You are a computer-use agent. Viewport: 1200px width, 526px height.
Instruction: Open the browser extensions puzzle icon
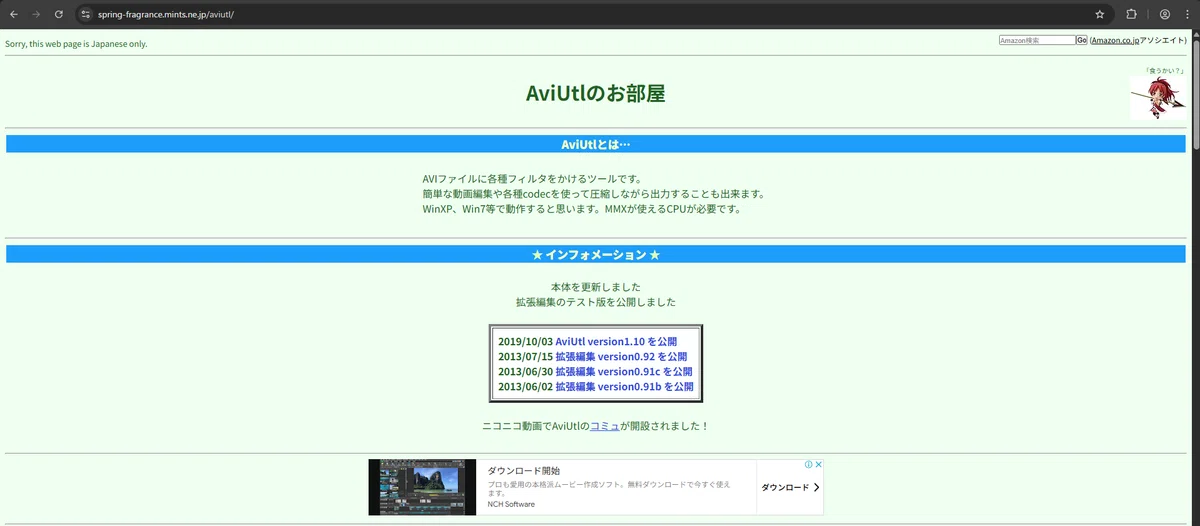point(1132,14)
